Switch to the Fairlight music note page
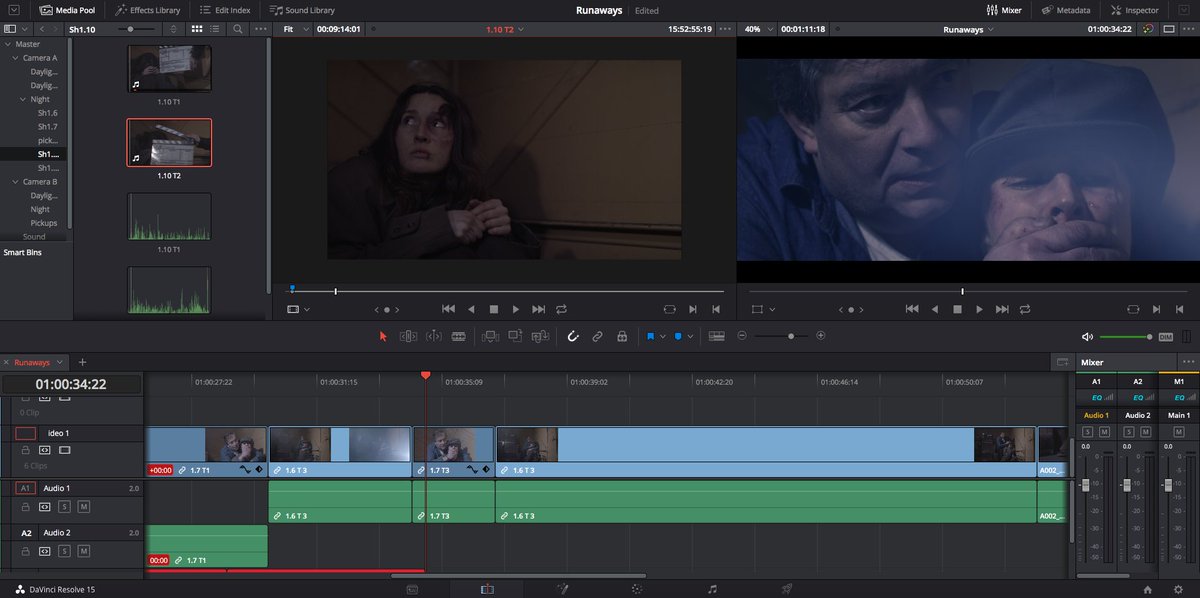This screenshot has height=598, width=1200. pyautogui.click(x=712, y=589)
